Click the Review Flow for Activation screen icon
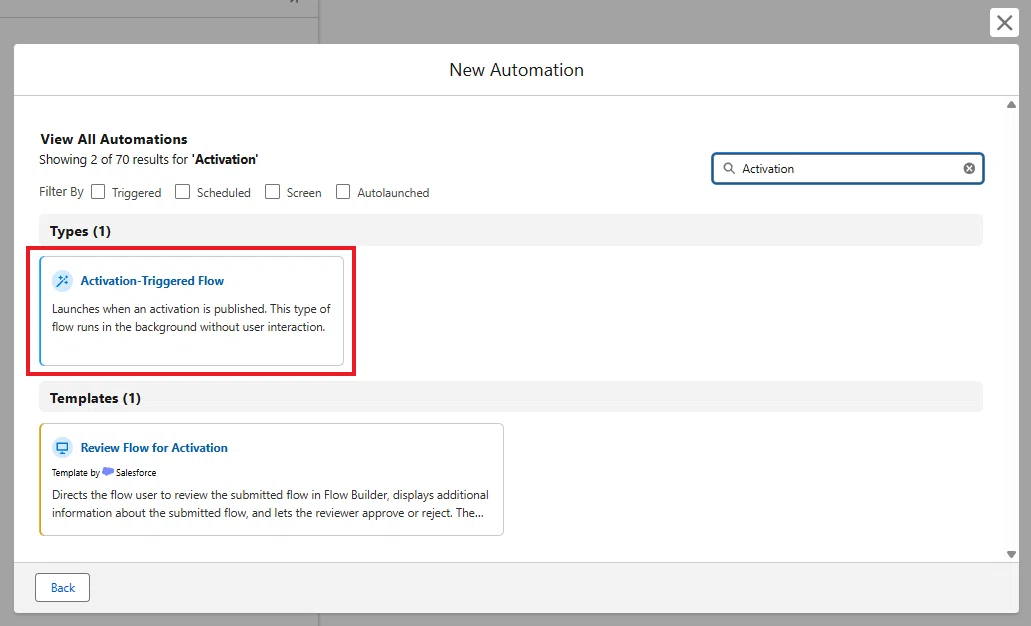The height and width of the screenshot is (626, 1031). [62, 448]
